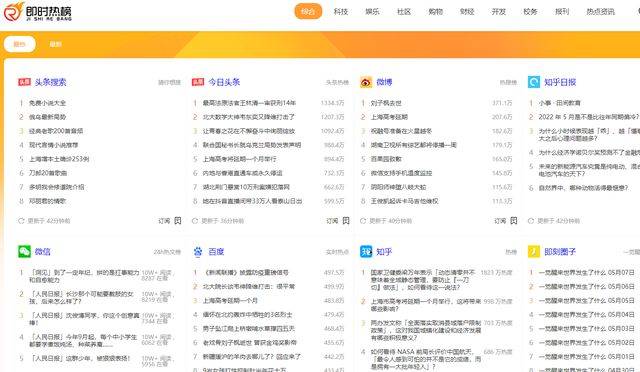Open 邓丽君的情歌 entry in 头条搜索

[47, 201]
